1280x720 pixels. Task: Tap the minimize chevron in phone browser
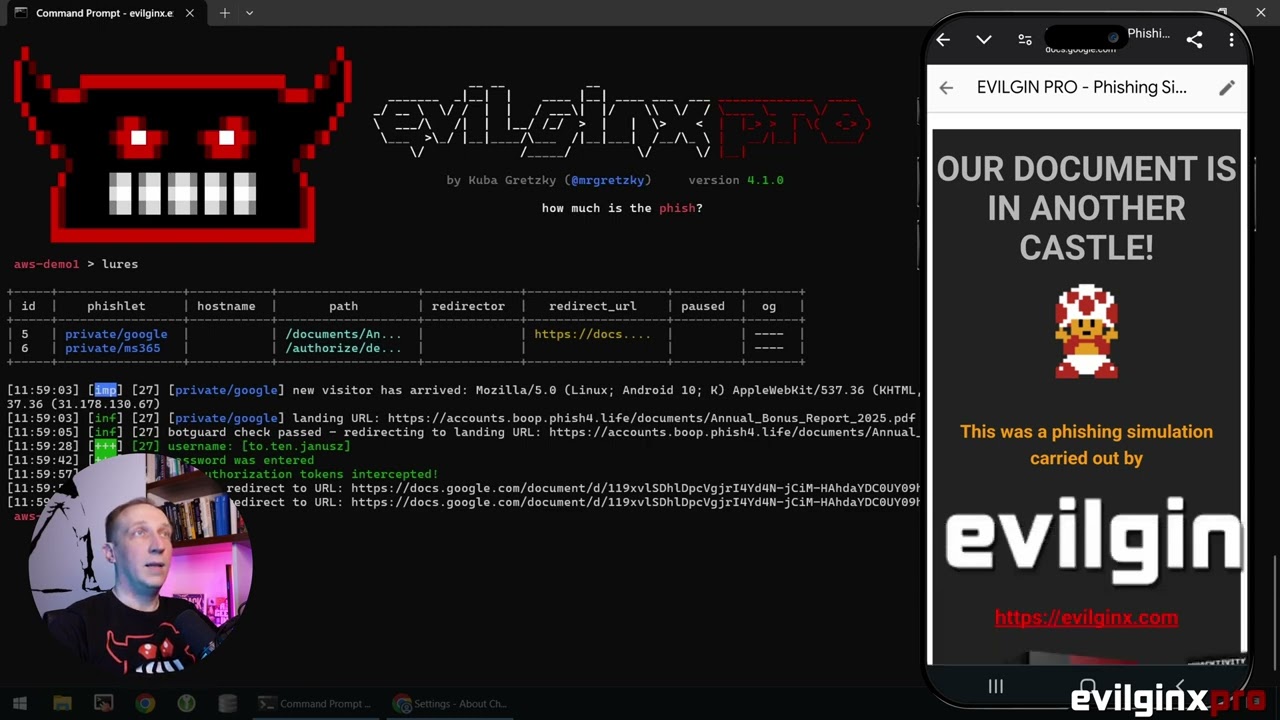tap(984, 40)
